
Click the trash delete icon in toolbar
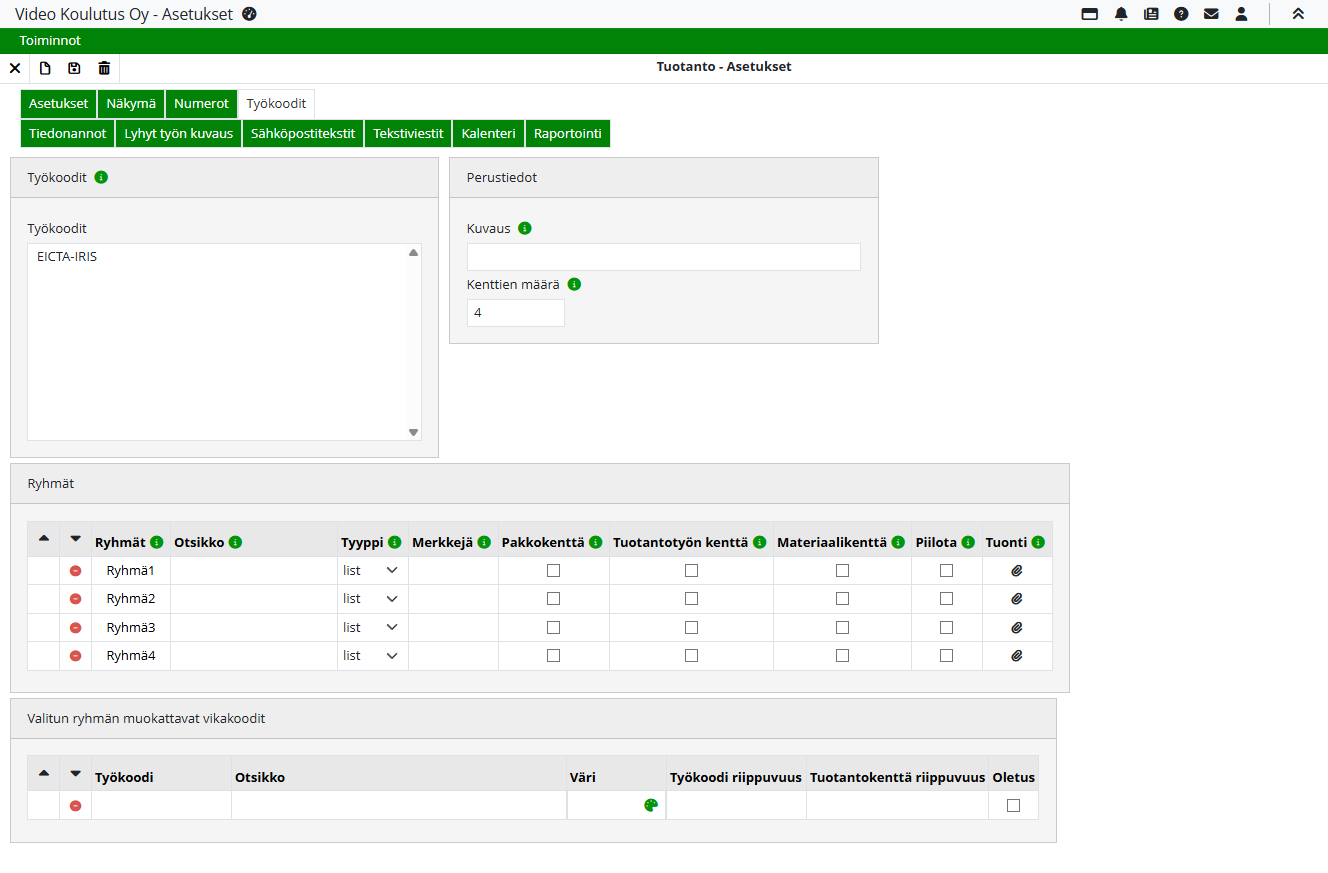pyautogui.click(x=104, y=68)
